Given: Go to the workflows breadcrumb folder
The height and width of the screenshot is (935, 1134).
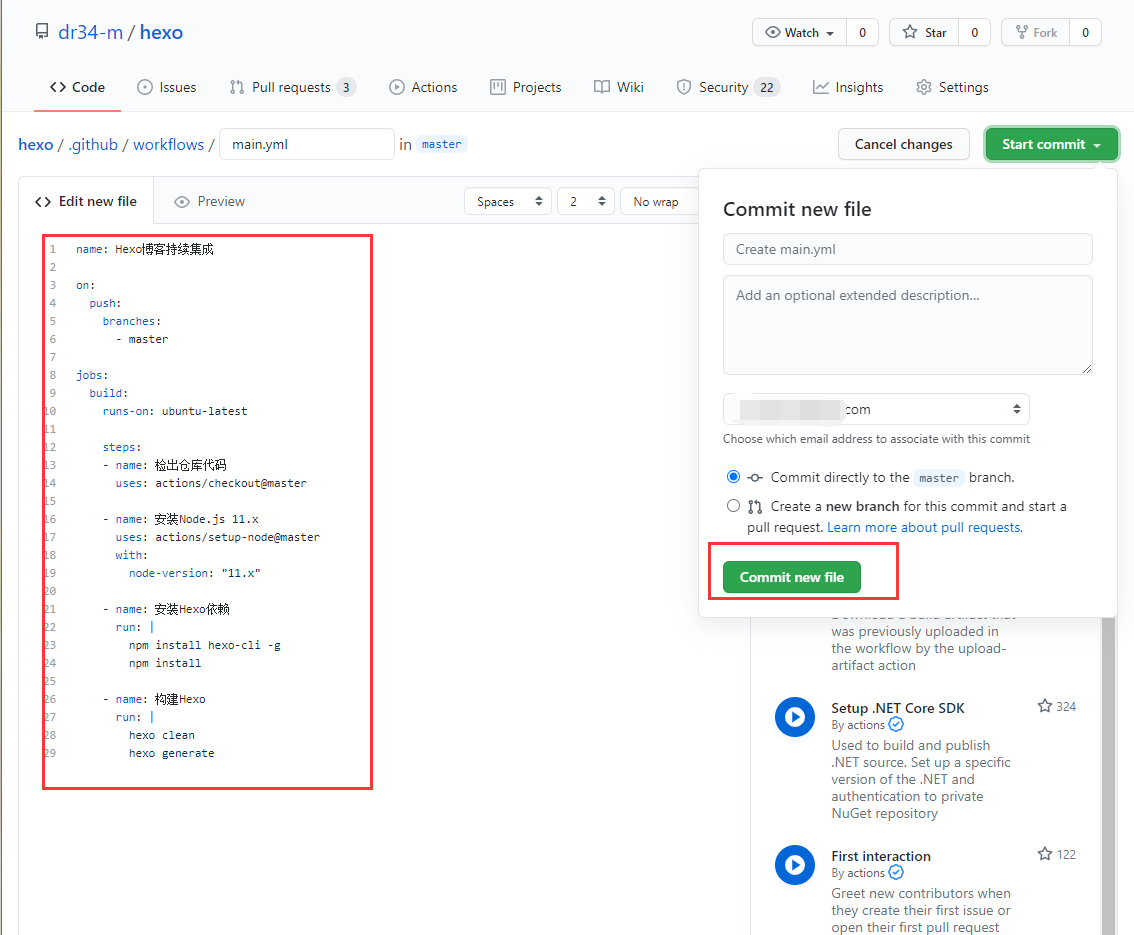Looking at the screenshot, I should pyautogui.click(x=169, y=145).
